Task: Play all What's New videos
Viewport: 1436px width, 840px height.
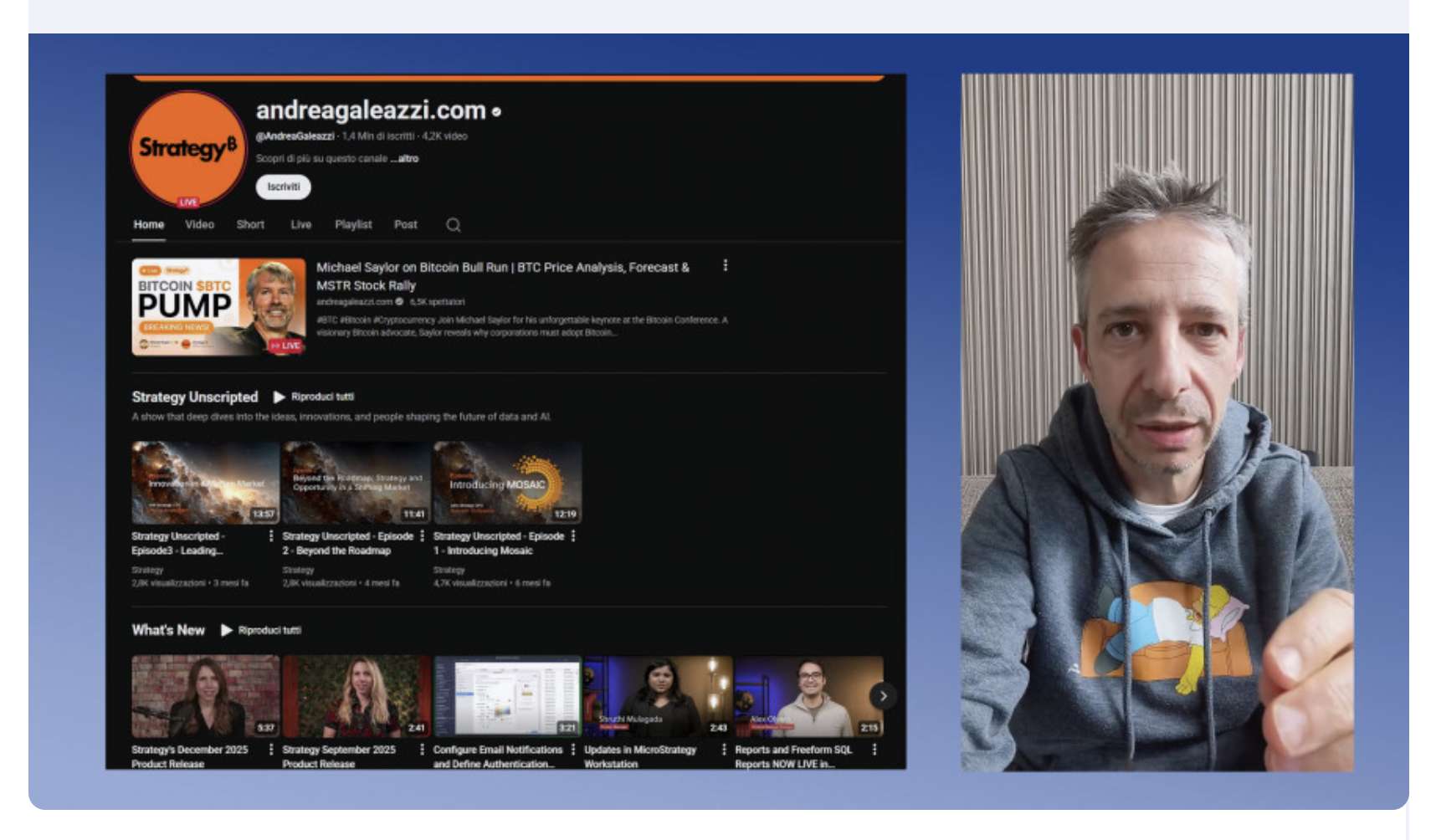Action: point(261,631)
